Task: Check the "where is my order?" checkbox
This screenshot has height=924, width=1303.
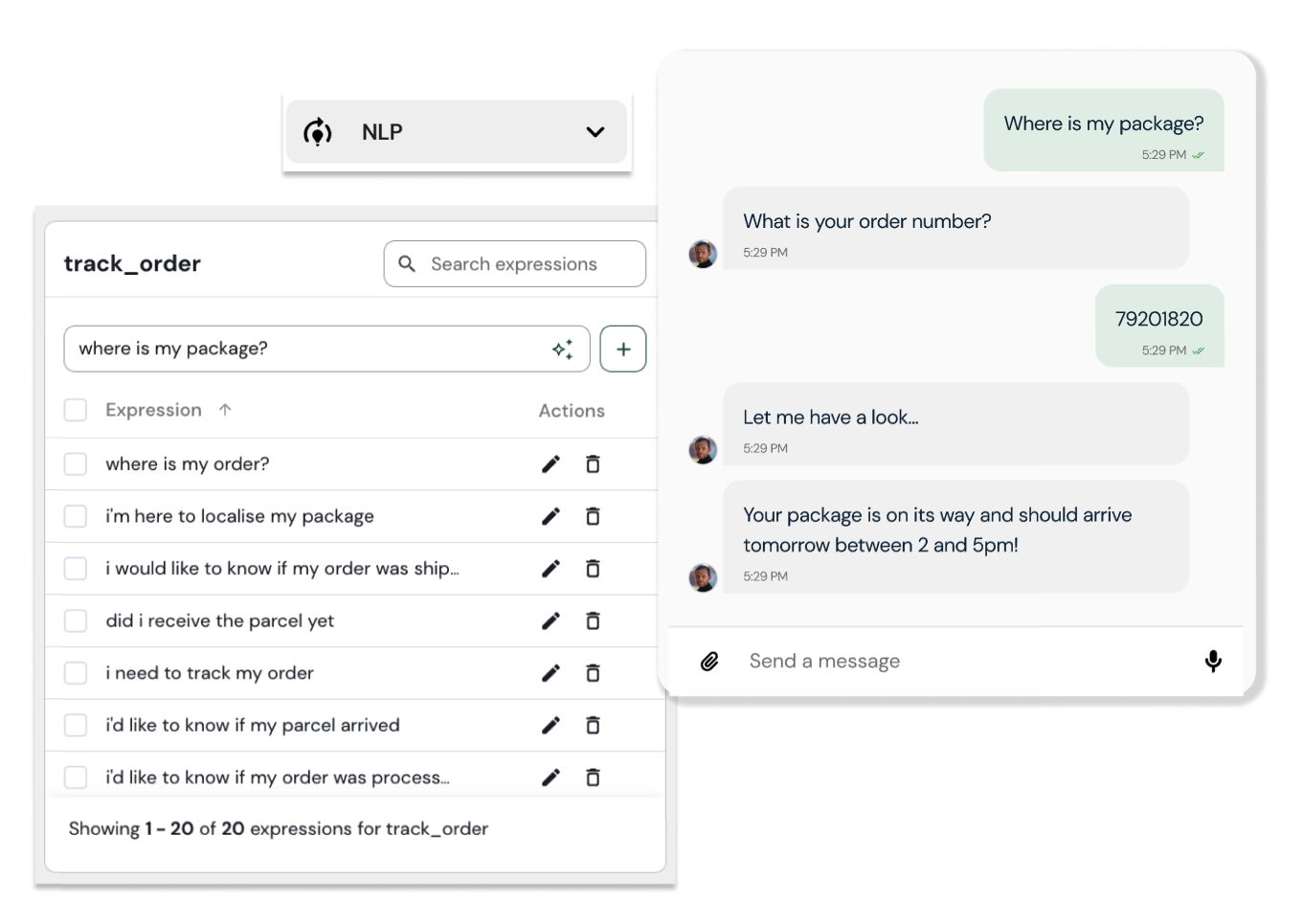Action: click(x=76, y=464)
